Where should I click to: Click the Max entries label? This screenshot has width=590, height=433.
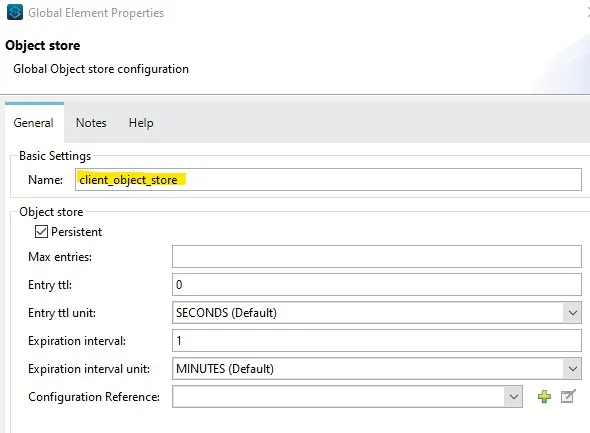point(60,257)
